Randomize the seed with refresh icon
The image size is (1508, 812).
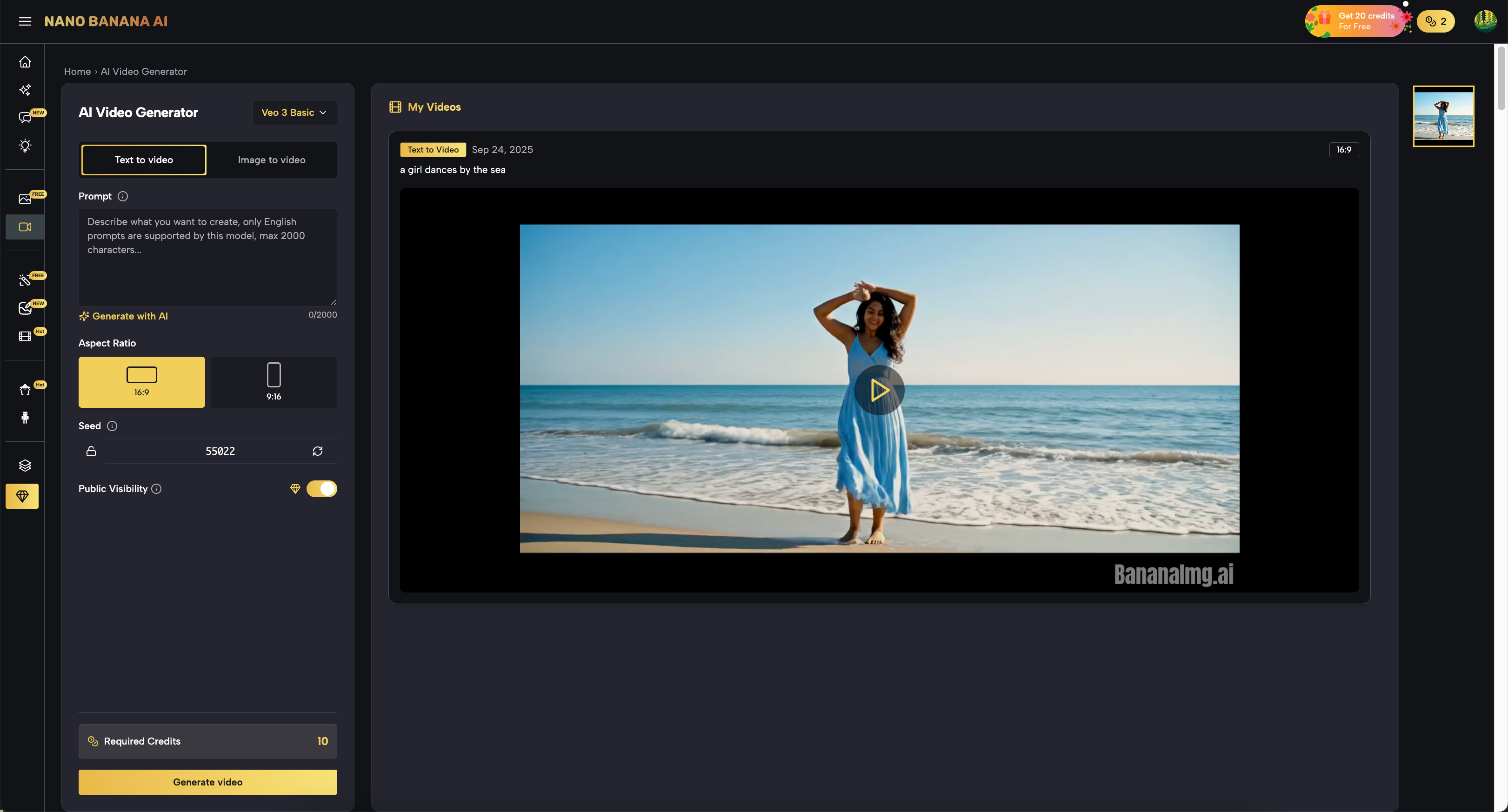pyautogui.click(x=317, y=452)
